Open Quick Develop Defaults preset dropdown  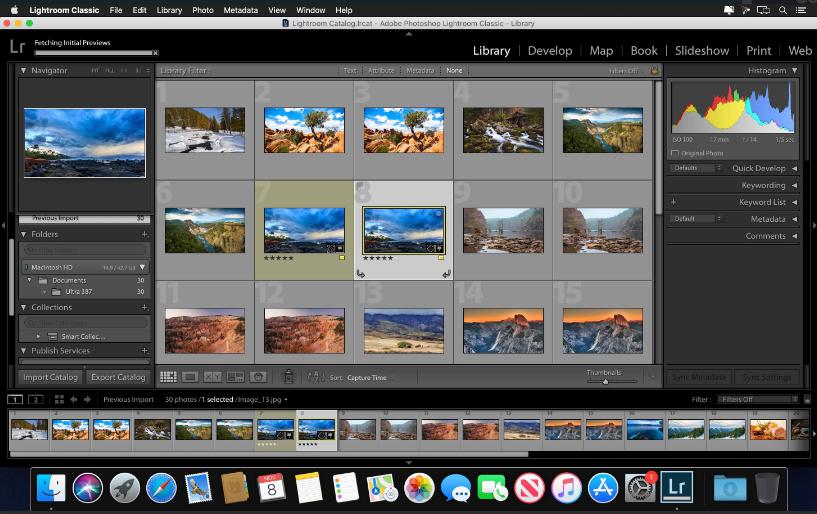pyautogui.click(x=696, y=168)
